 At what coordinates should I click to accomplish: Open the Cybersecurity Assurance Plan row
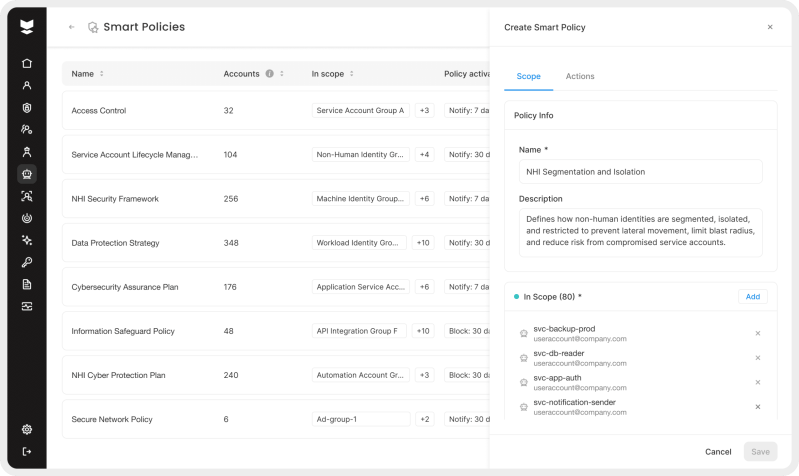pos(276,287)
